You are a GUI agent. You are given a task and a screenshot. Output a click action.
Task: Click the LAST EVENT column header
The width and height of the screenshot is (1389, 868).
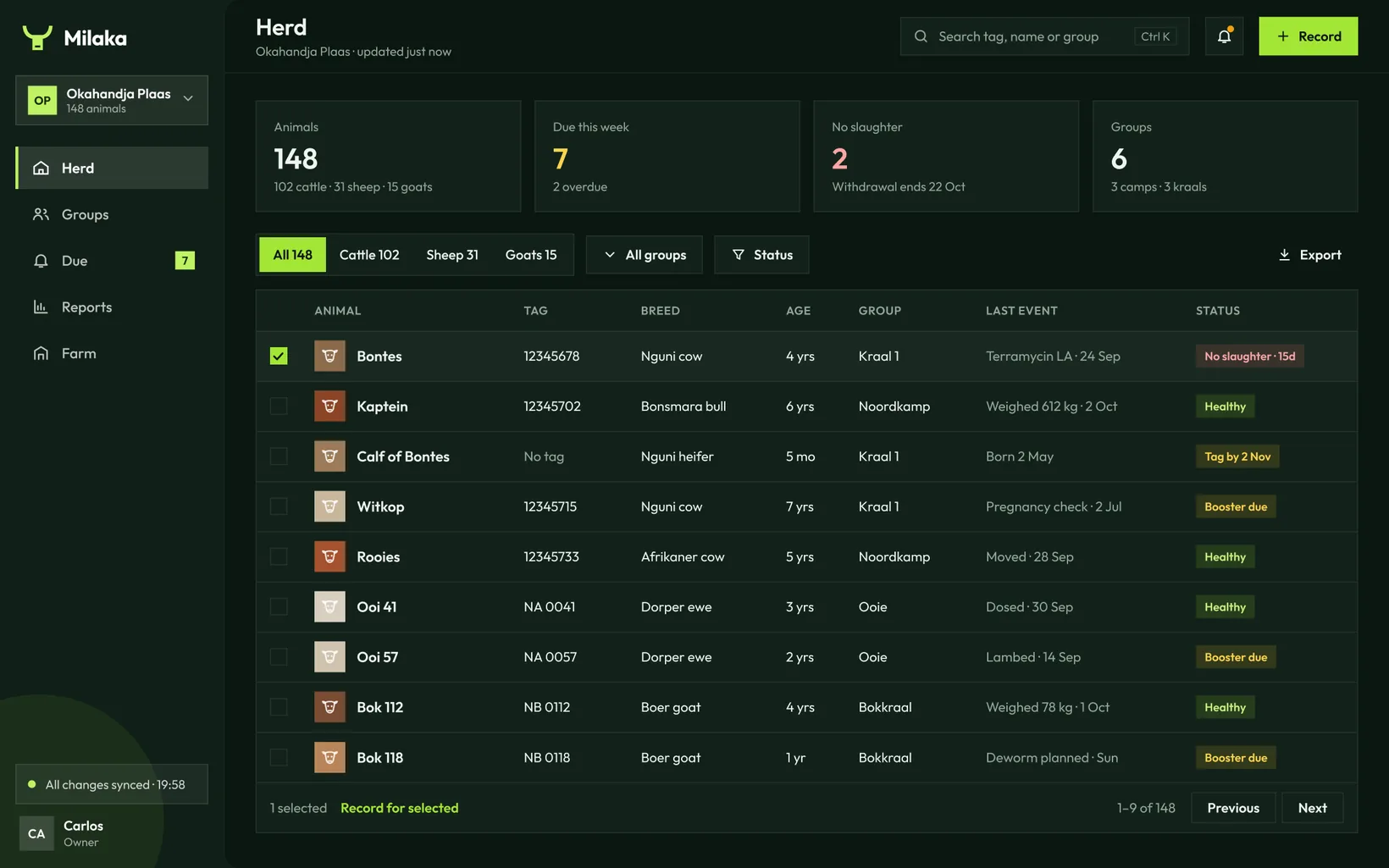click(x=1021, y=311)
